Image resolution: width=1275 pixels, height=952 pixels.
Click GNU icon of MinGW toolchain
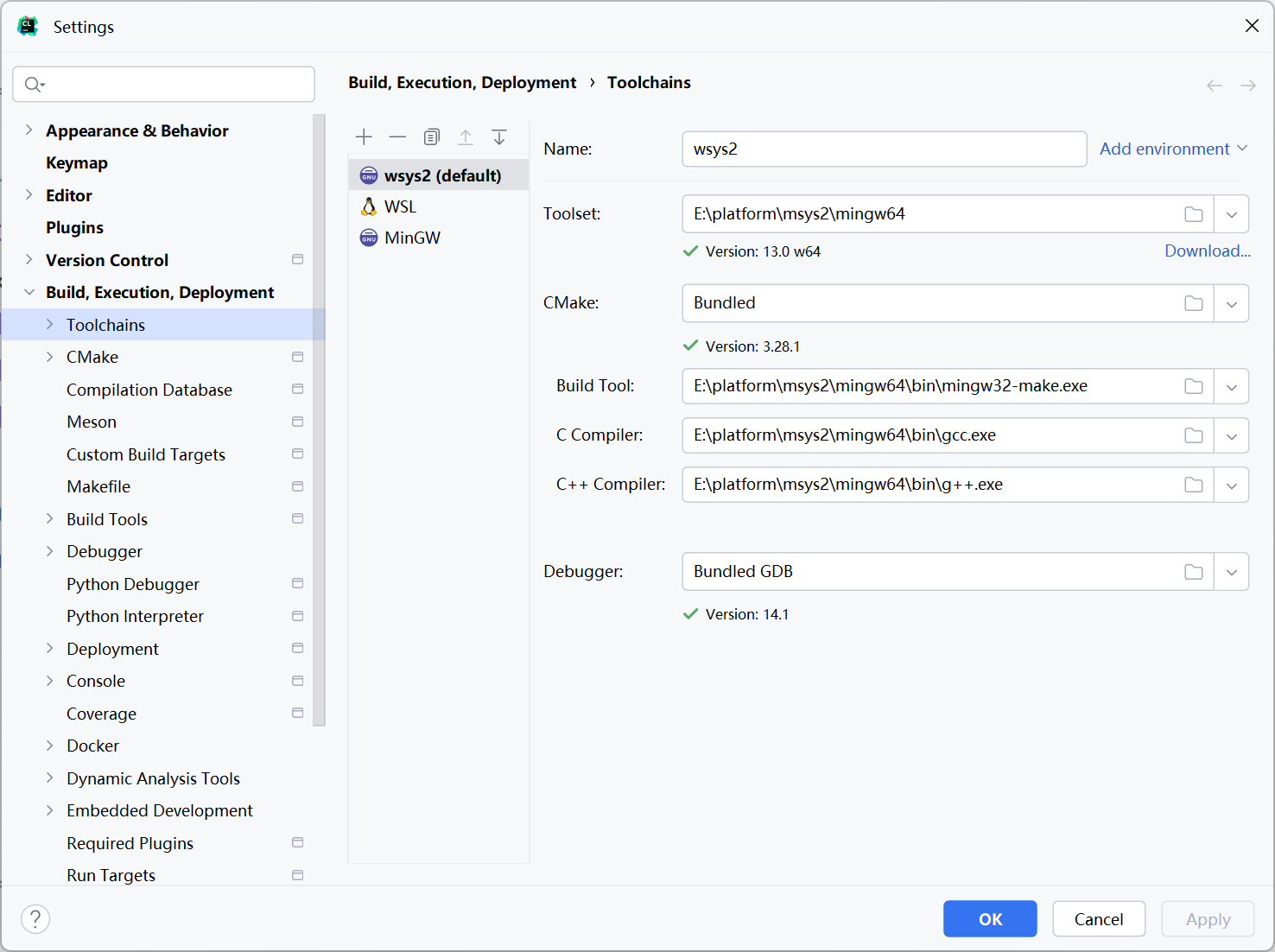tap(369, 238)
